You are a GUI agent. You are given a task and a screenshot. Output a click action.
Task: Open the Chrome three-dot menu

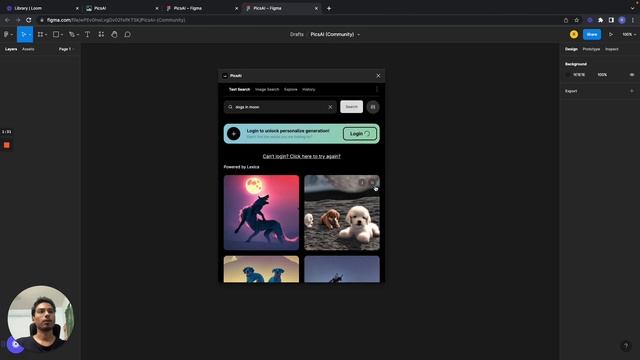pyautogui.click(x=633, y=20)
